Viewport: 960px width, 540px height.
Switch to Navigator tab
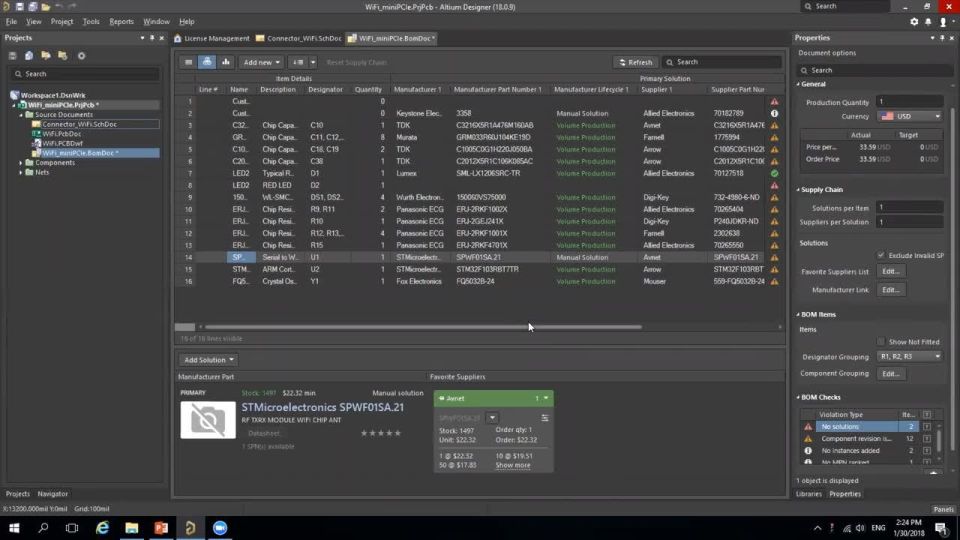(x=53, y=494)
